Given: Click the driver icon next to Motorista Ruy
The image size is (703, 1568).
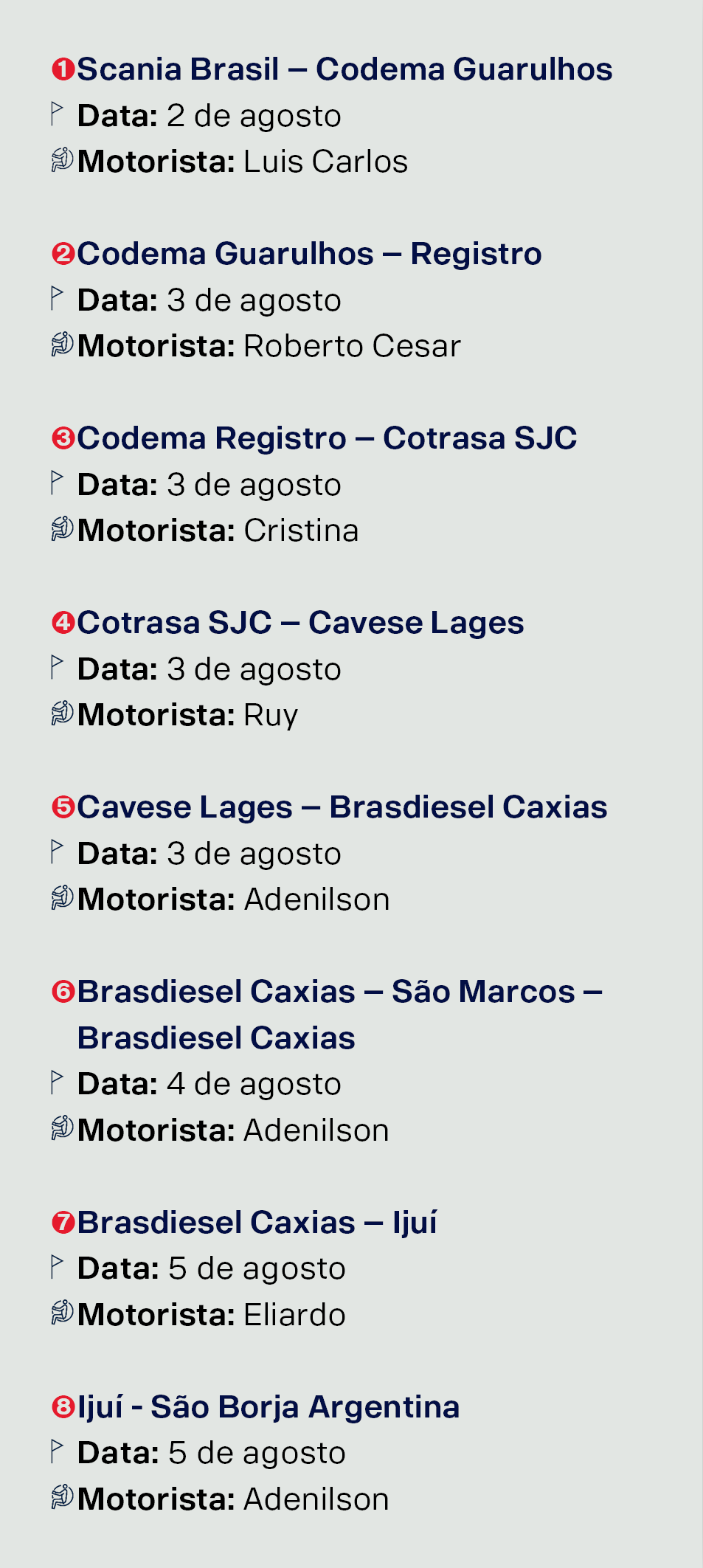Looking at the screenshot, I should pos(63,714).
